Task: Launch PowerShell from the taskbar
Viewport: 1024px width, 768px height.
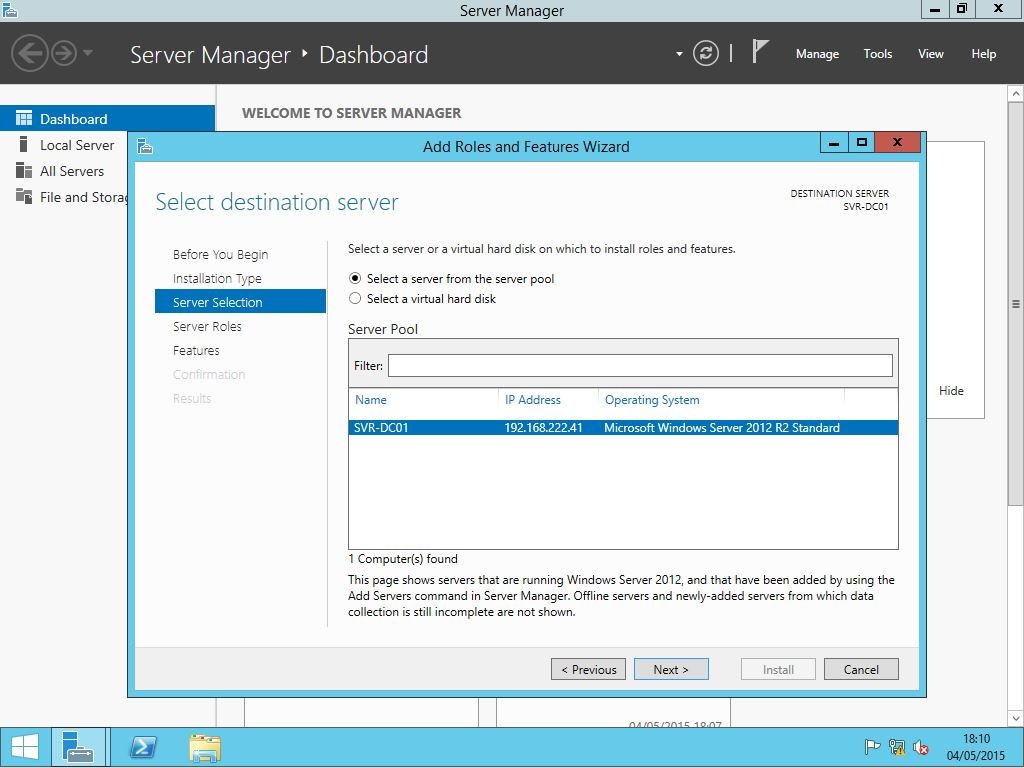Action: pyautogui.click(x=144, y=747)
